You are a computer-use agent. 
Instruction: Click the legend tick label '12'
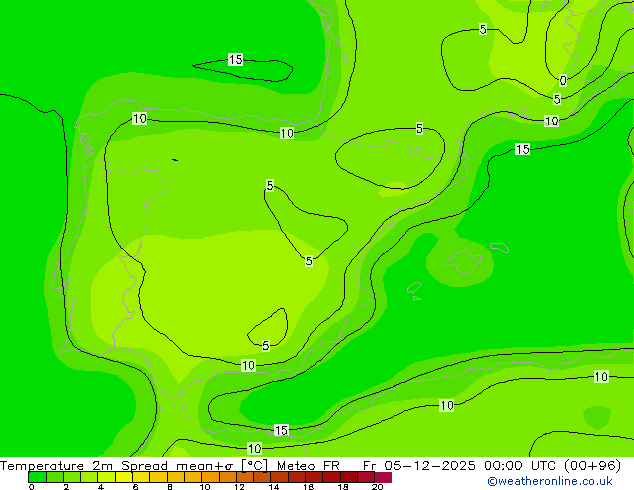[x=239, y=487]
